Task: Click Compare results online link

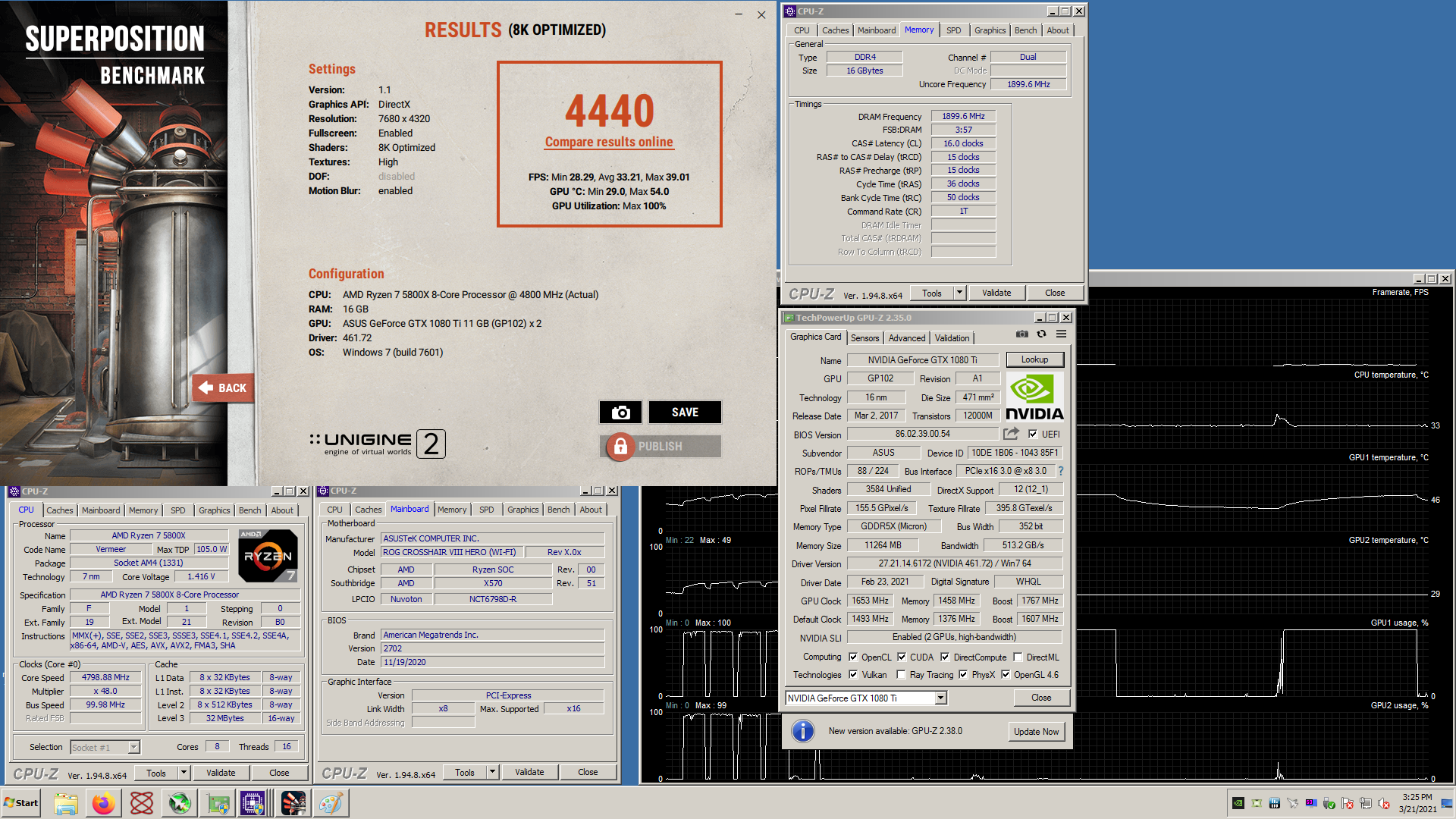Action: coord(609,142)
